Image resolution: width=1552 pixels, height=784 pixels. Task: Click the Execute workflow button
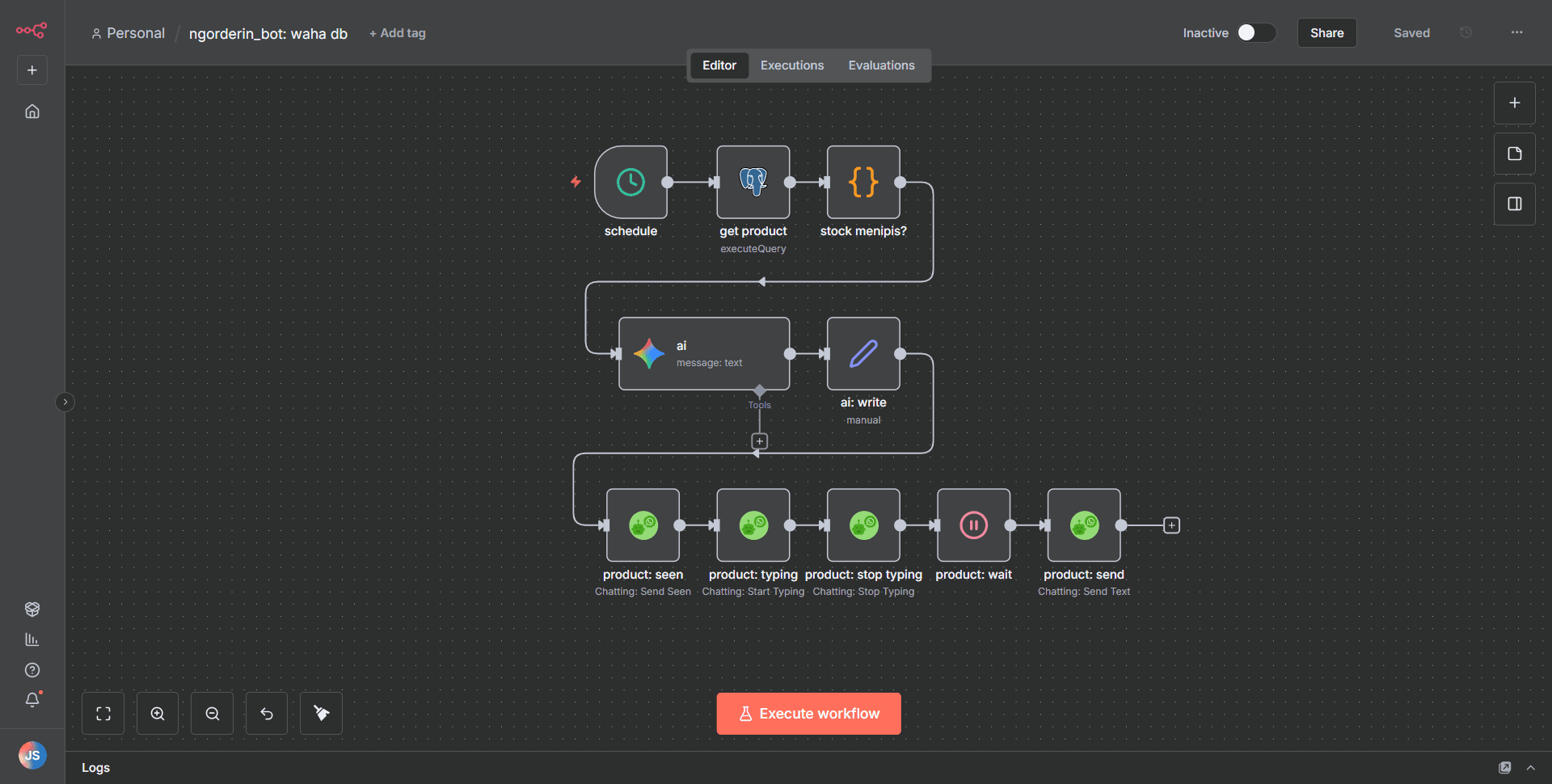pyautogui.click(x=808, y=714)
